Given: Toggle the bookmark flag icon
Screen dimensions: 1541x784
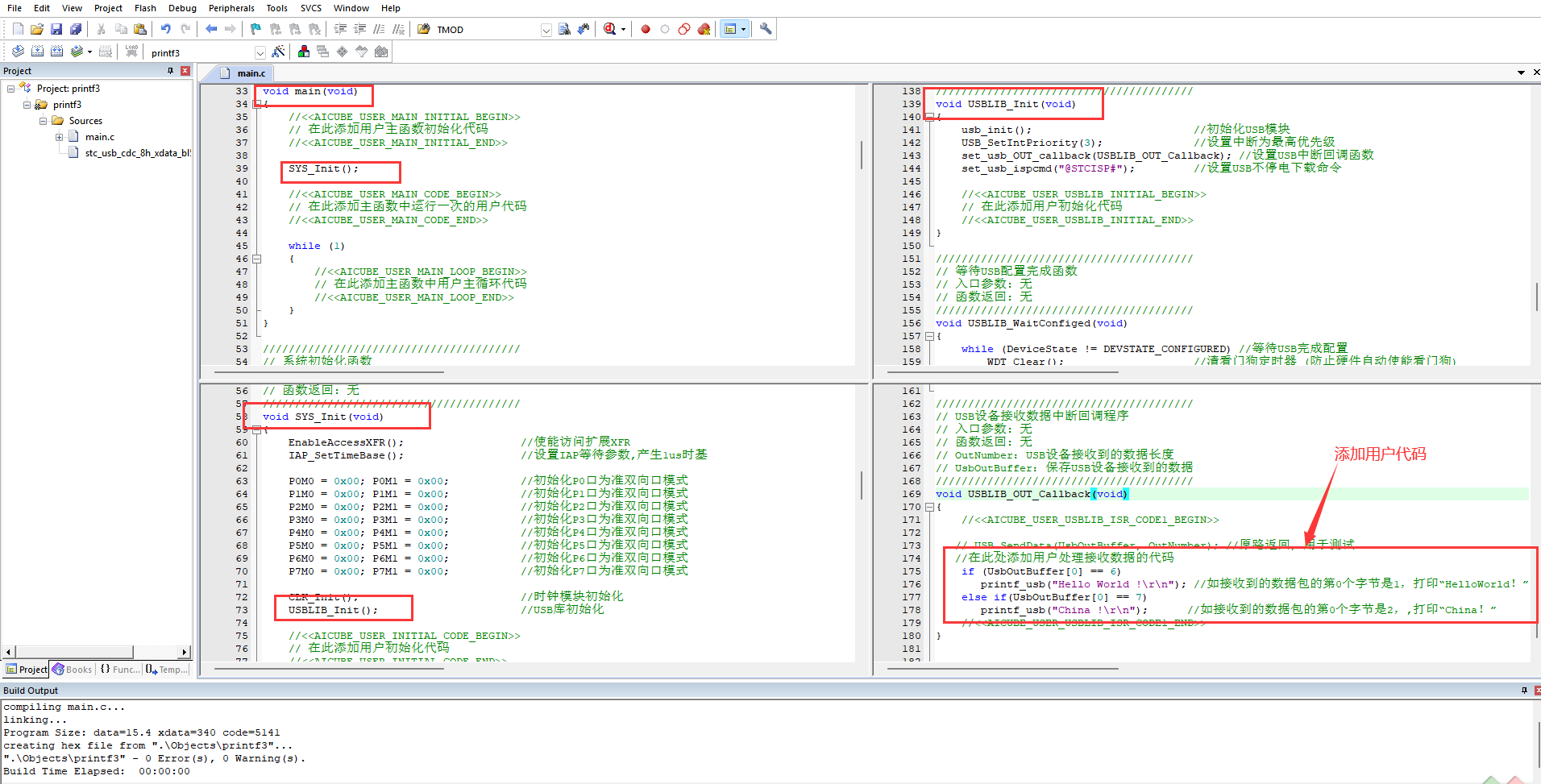Looking at the screenshot, I should pyautogui.click(x=255, y=29).
